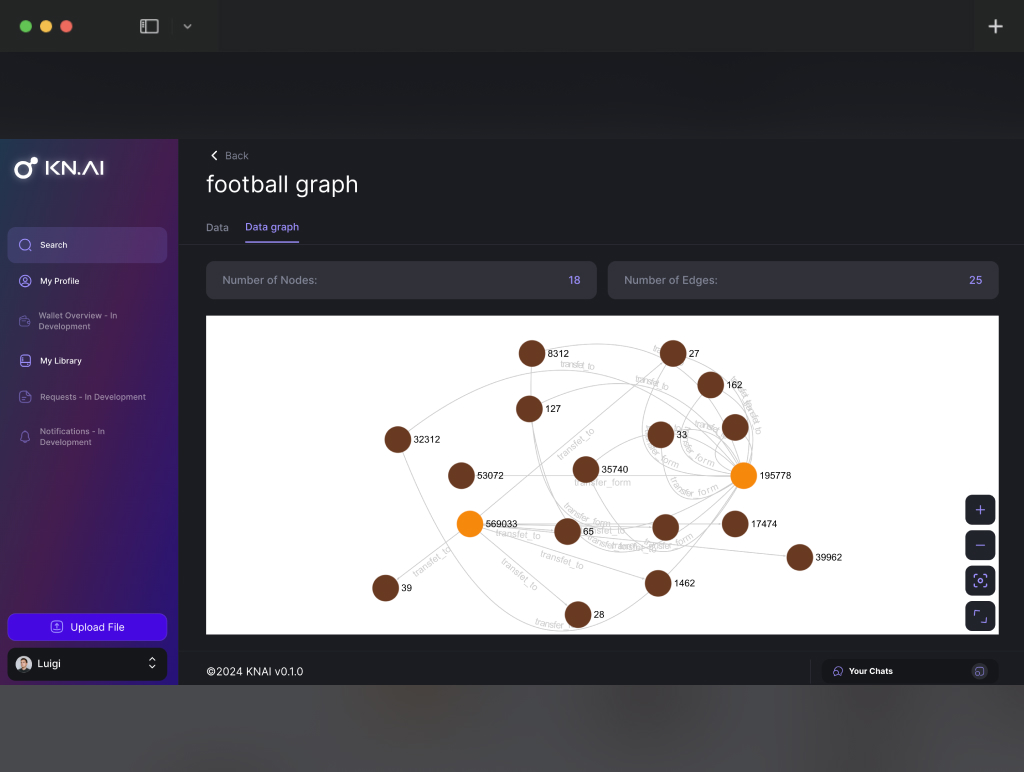
Task: Open the dropdown chevron beside sidebar icon
Action: 187,26
